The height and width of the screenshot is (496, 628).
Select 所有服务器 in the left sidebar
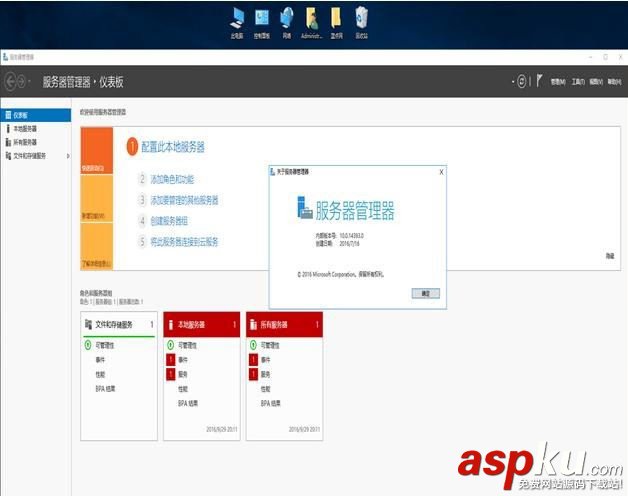point(36,142)
